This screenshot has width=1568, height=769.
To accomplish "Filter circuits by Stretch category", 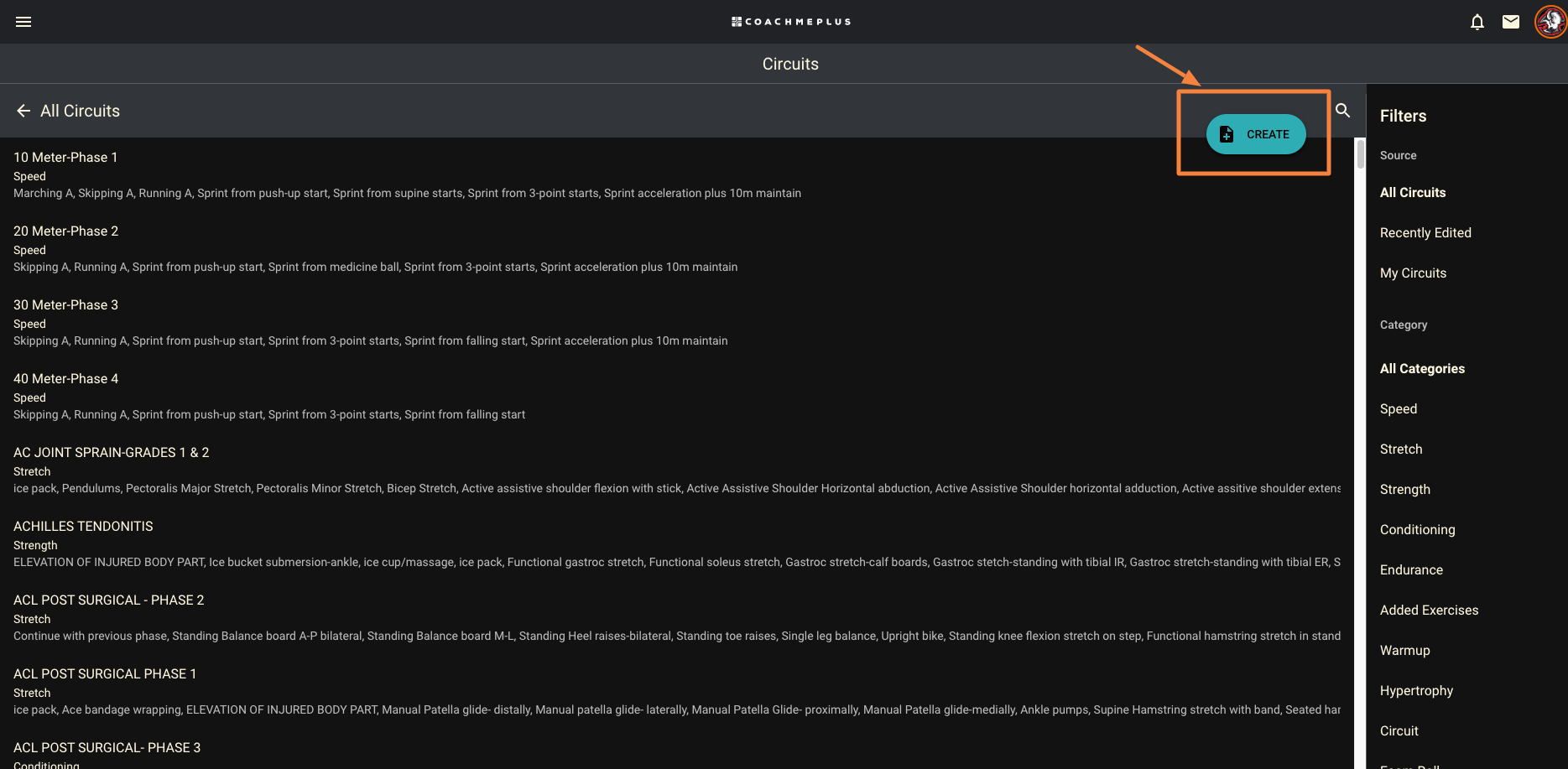I will pyautogui.click(x=1401, y=449).
